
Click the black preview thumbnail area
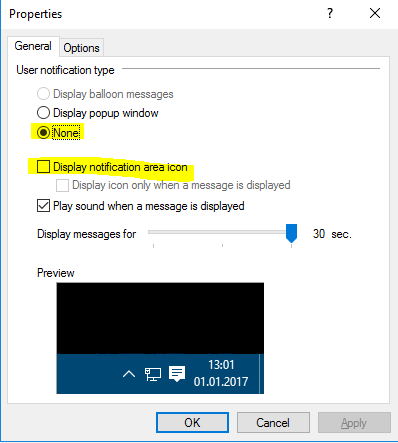pyautogui.click(x=160, y=318)
